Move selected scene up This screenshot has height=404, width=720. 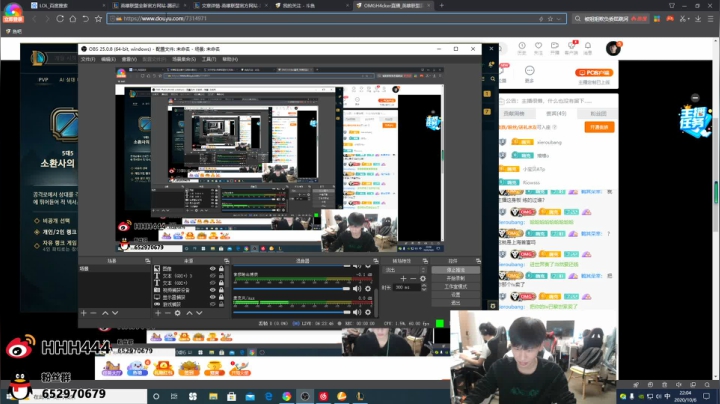[105, 313]
